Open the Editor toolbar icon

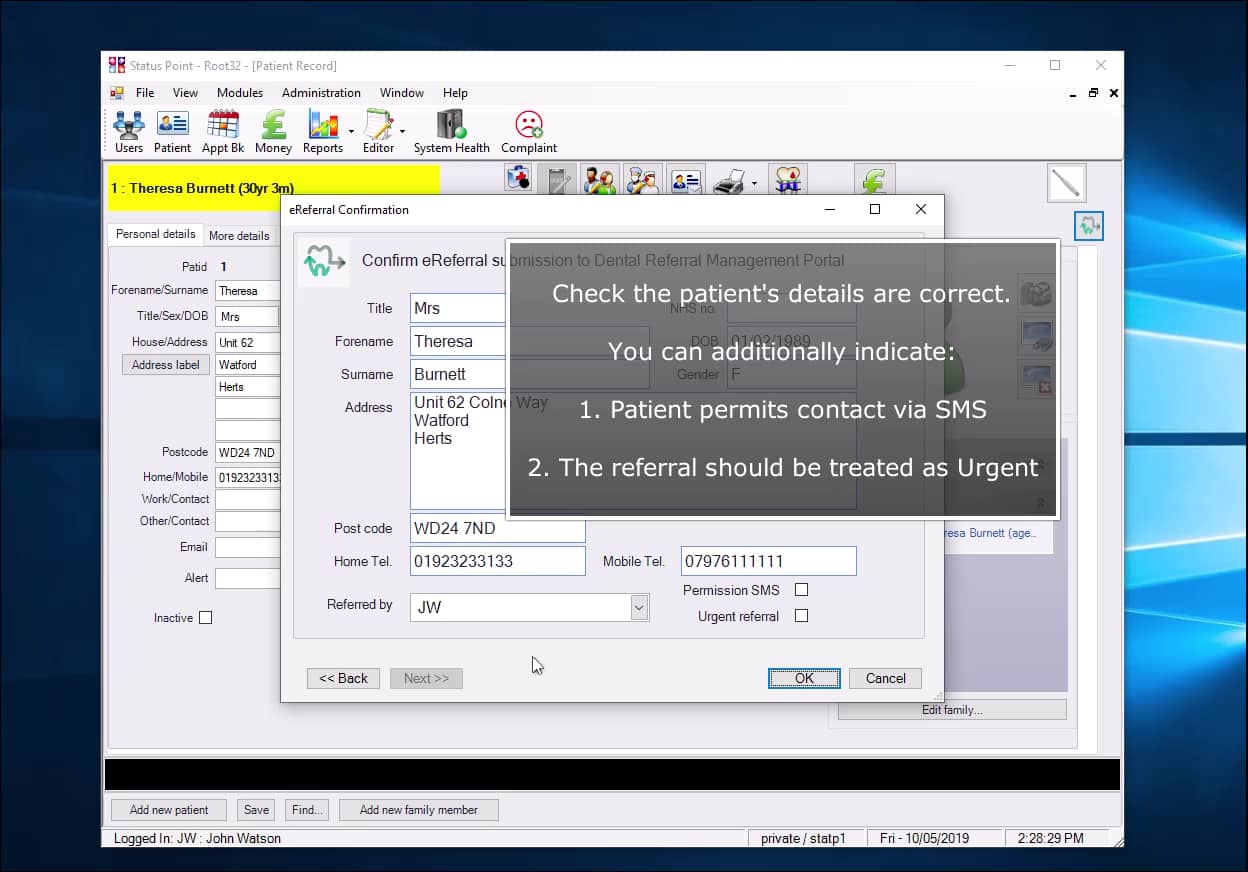tap(378, 132)
